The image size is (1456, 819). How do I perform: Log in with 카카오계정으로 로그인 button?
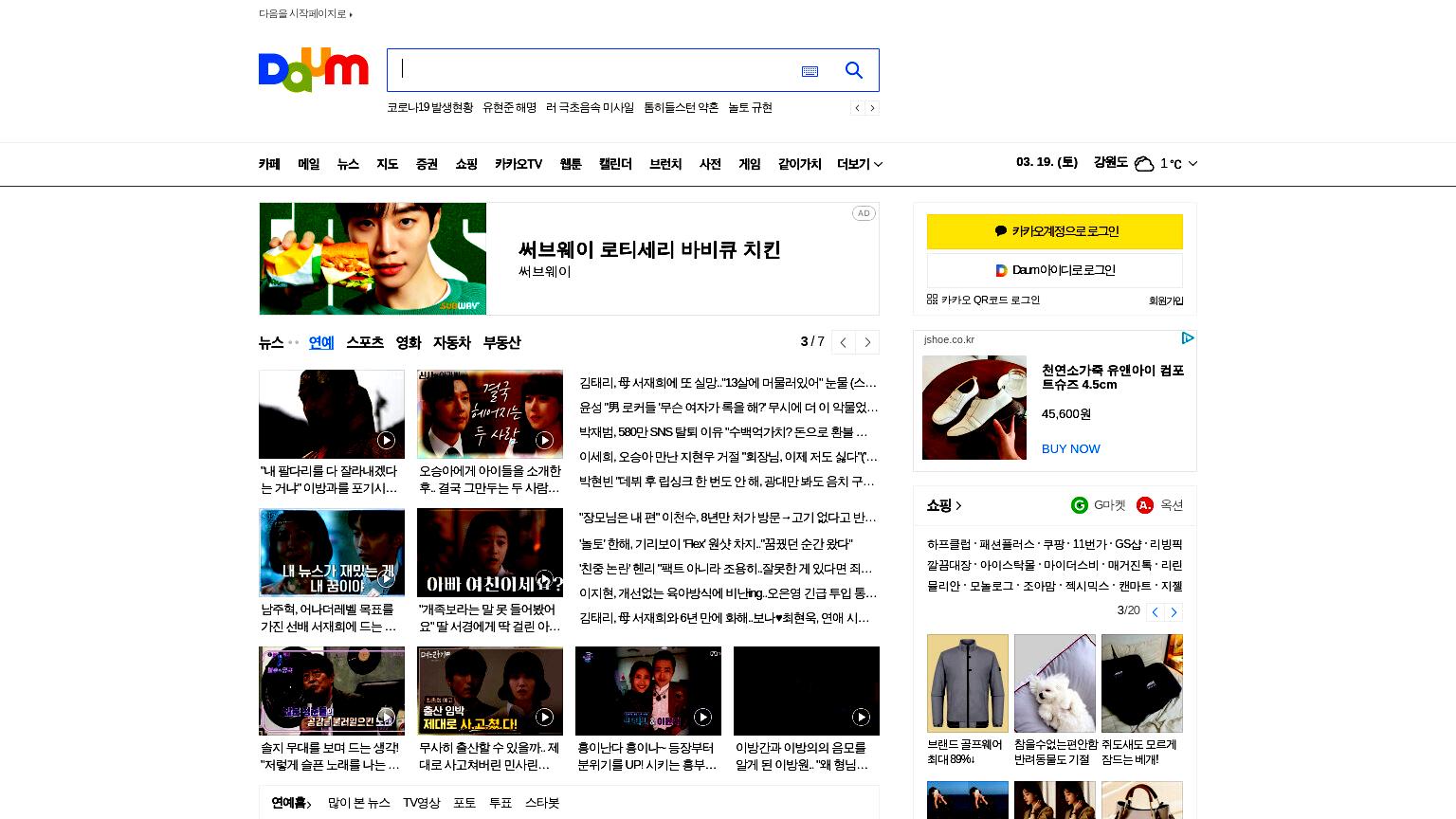tap(1055, 231)
